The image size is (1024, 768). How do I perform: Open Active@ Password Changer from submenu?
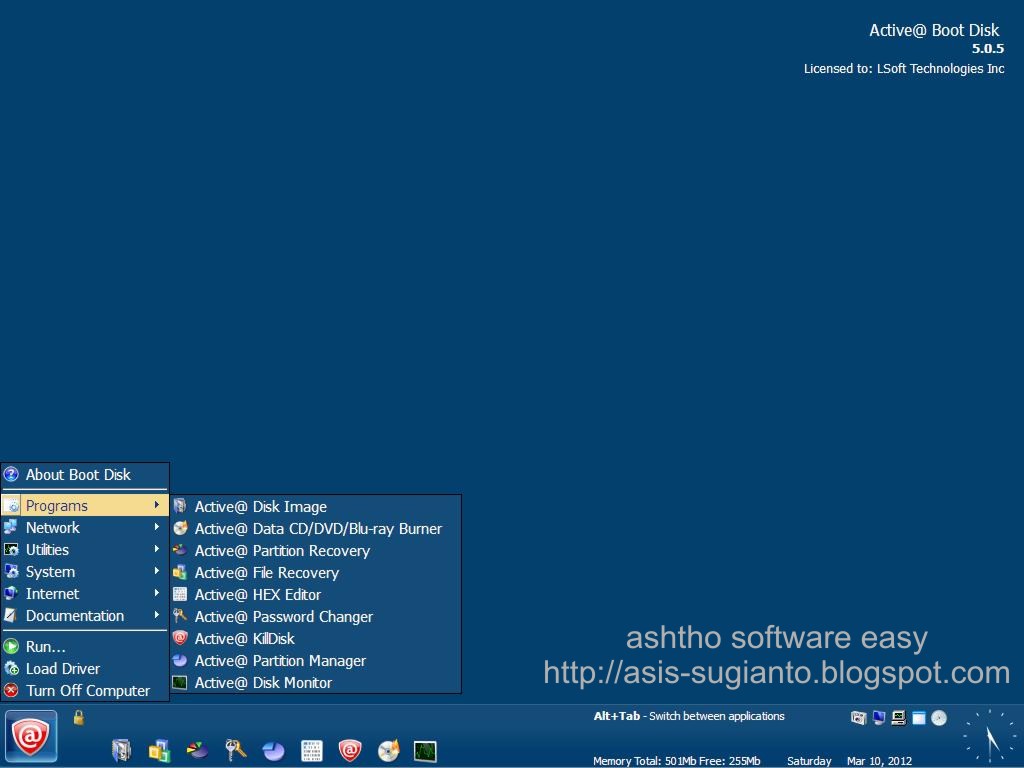[316, 616]
